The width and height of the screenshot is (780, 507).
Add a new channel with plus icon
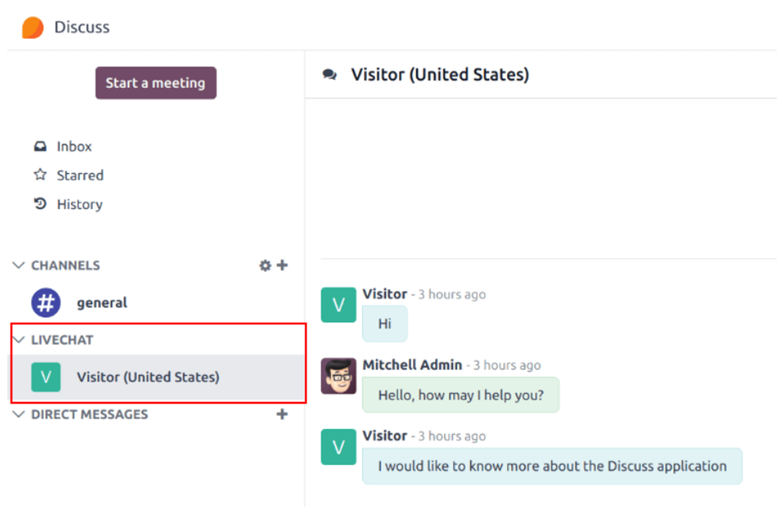click(x=282, y=265)
